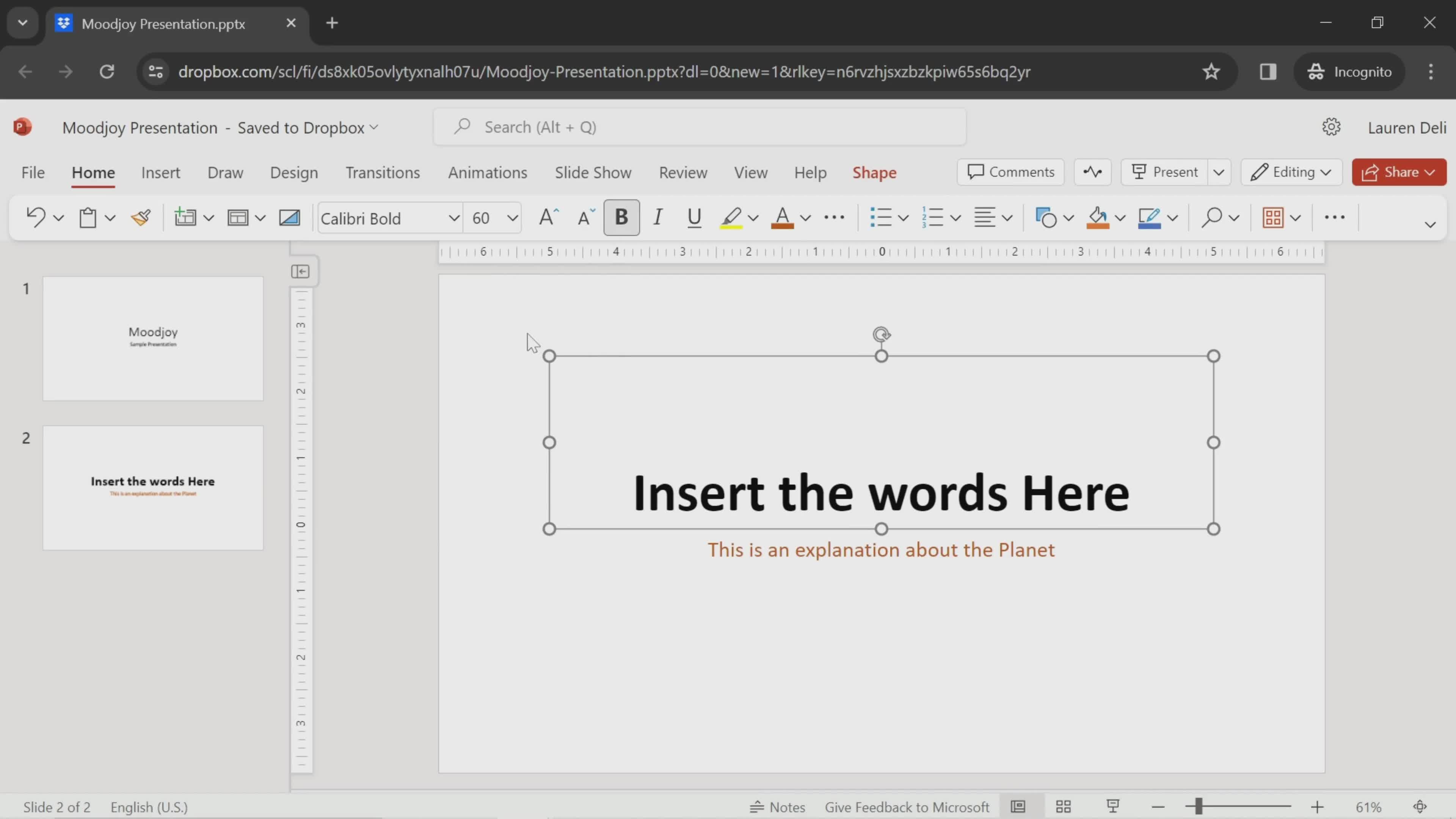Screen dimensions: 1456x819
Task: Click the Paste clipboard icon
Action: pyautogui.click(x=88, y=218)
